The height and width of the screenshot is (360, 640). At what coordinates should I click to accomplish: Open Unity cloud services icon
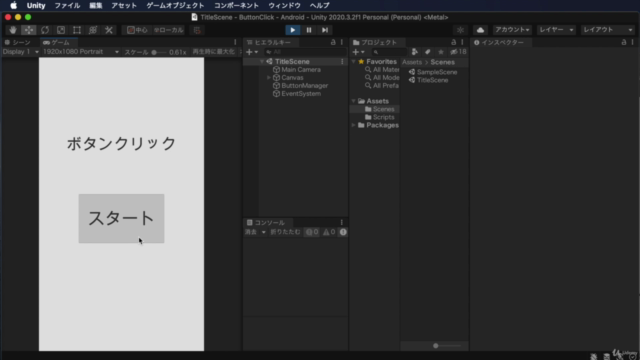[x=480, y=30]
